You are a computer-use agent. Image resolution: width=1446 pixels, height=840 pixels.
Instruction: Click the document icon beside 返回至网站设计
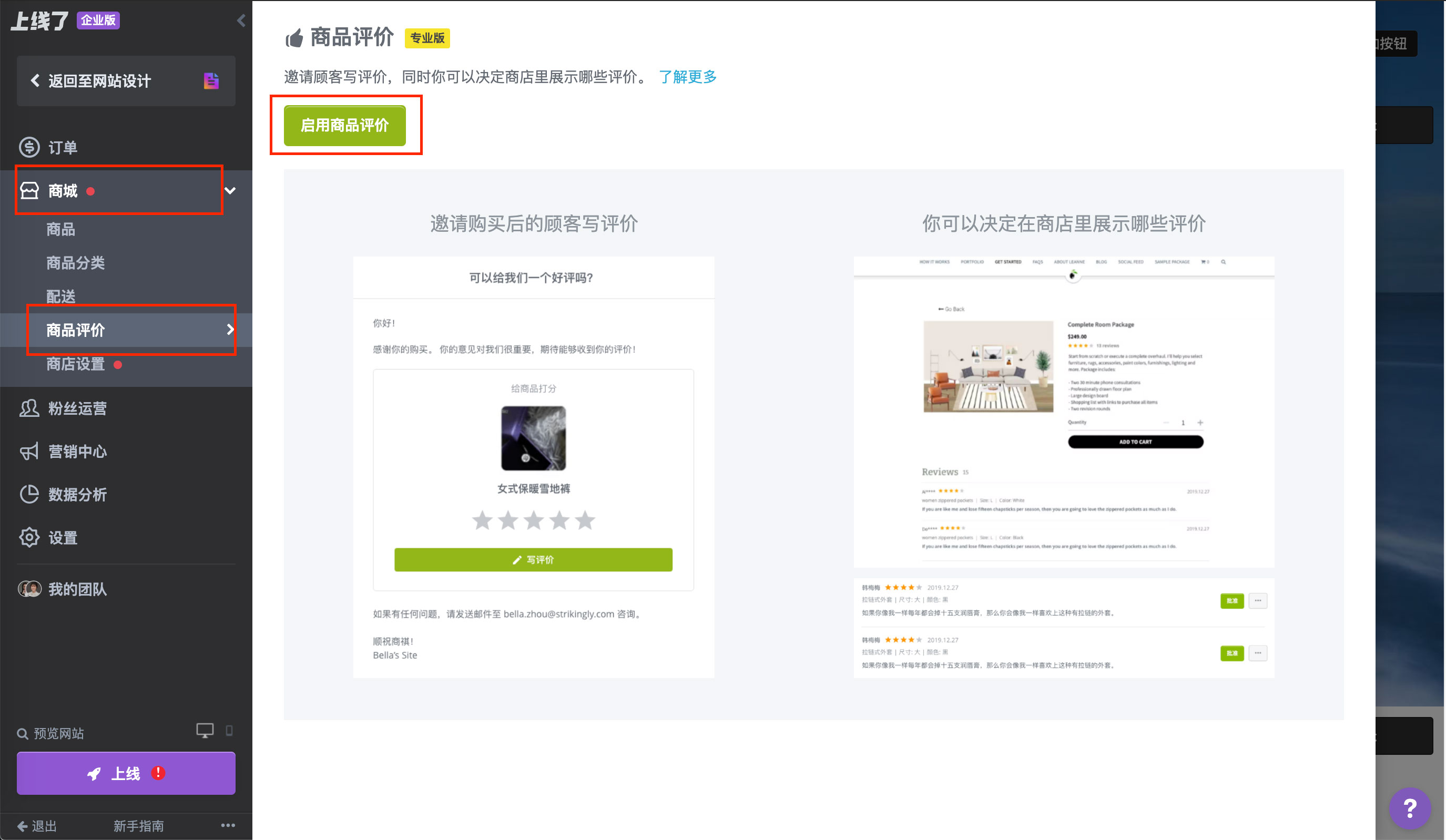[211, 81]
